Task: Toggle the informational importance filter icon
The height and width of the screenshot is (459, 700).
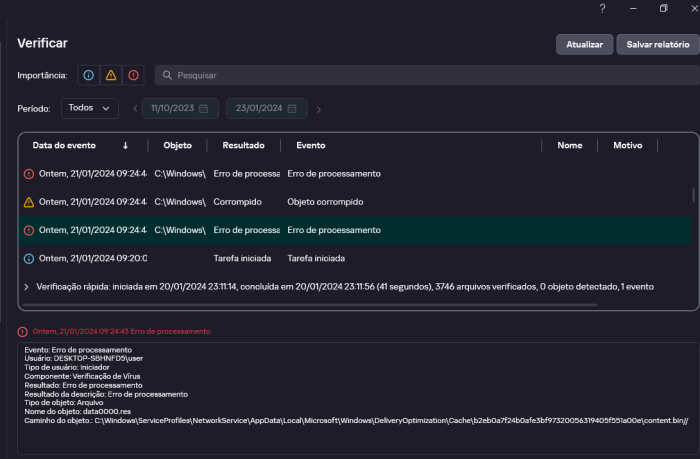Action: pyautogui.click(x=89, y=75)
